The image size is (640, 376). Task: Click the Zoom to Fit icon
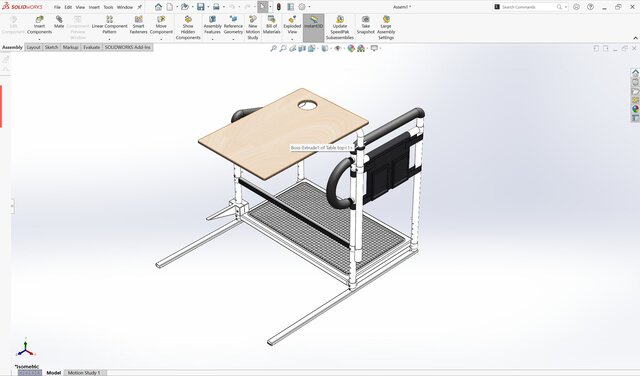pyautogui.click(x=273, y=49)
